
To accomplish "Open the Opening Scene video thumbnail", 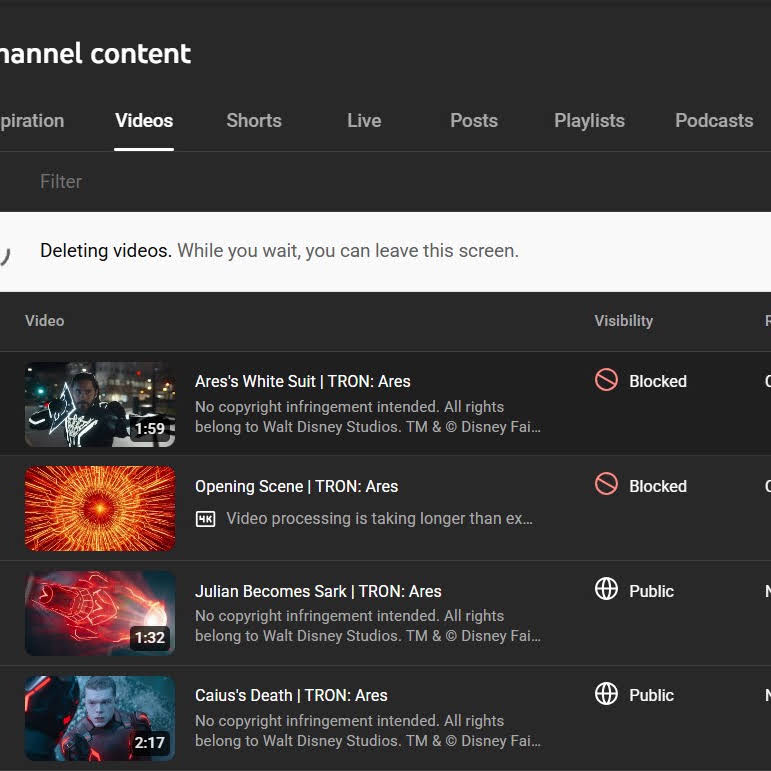I will tap(100, 508).
